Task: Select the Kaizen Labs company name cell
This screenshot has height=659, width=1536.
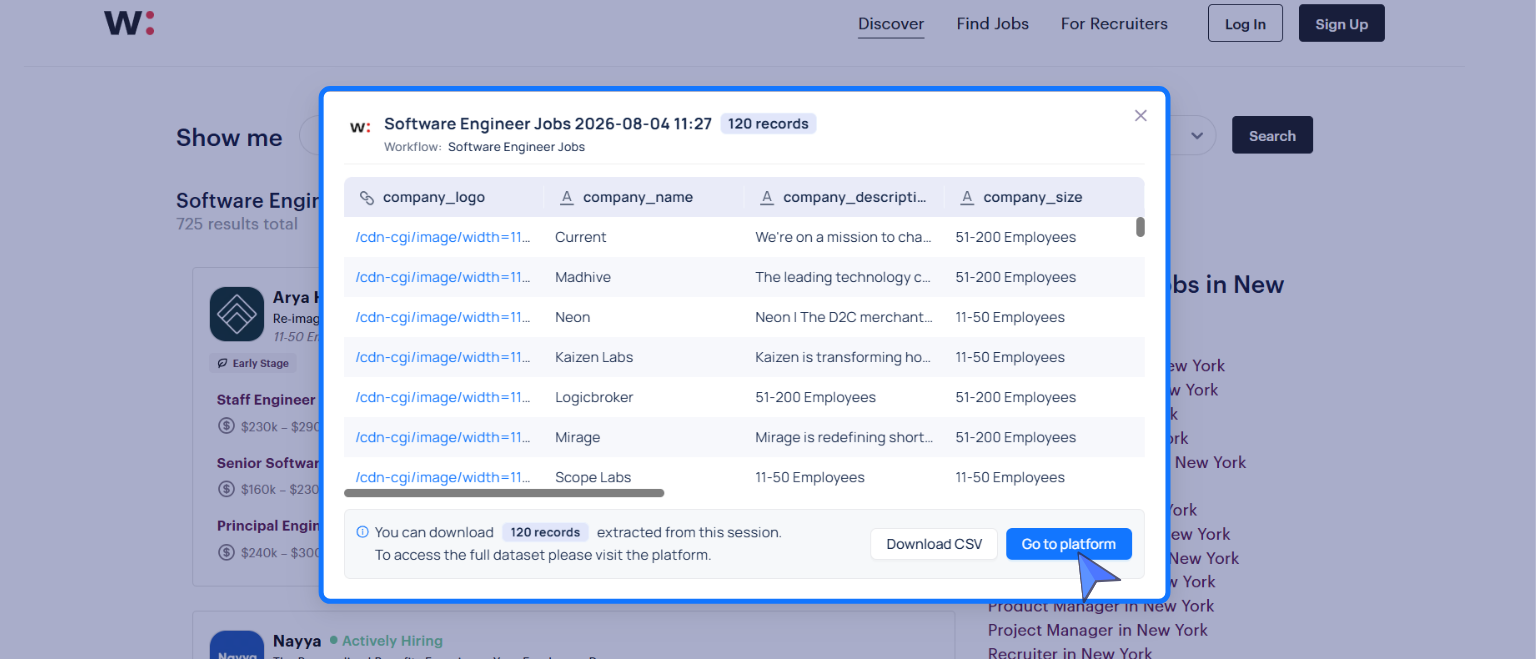Action: click(x=644, y=357)
